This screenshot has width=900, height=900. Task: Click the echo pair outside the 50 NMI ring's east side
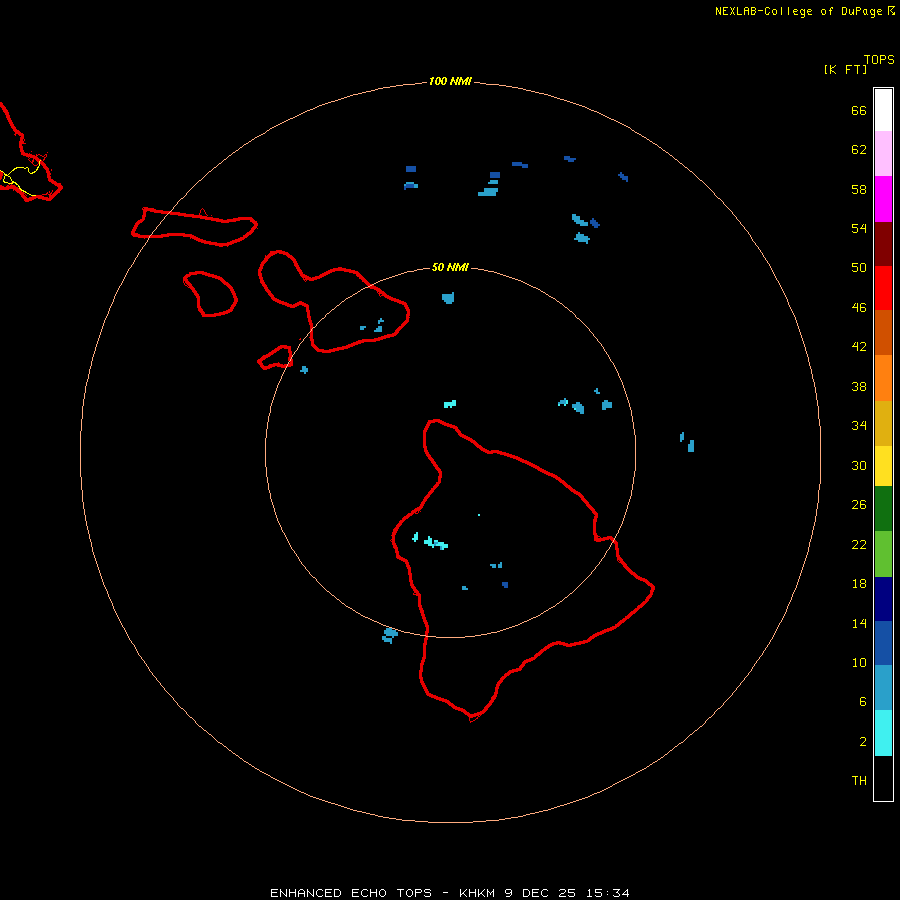click(688, 443)
